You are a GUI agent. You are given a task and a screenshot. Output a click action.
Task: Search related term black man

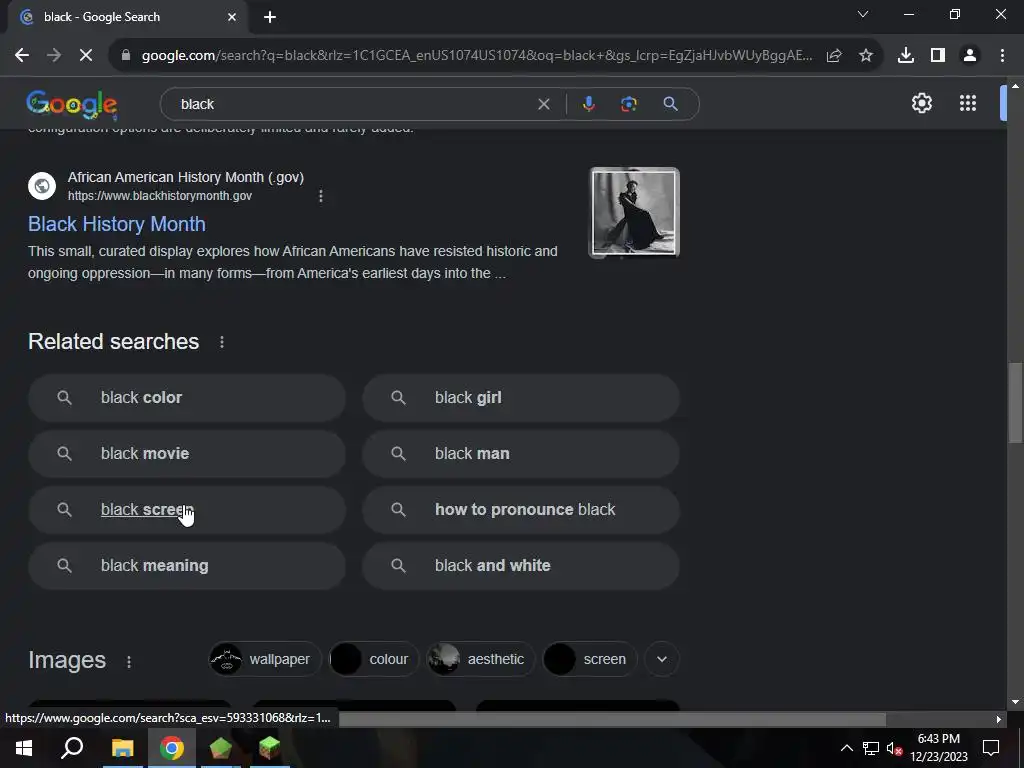(x=521, y=454)
